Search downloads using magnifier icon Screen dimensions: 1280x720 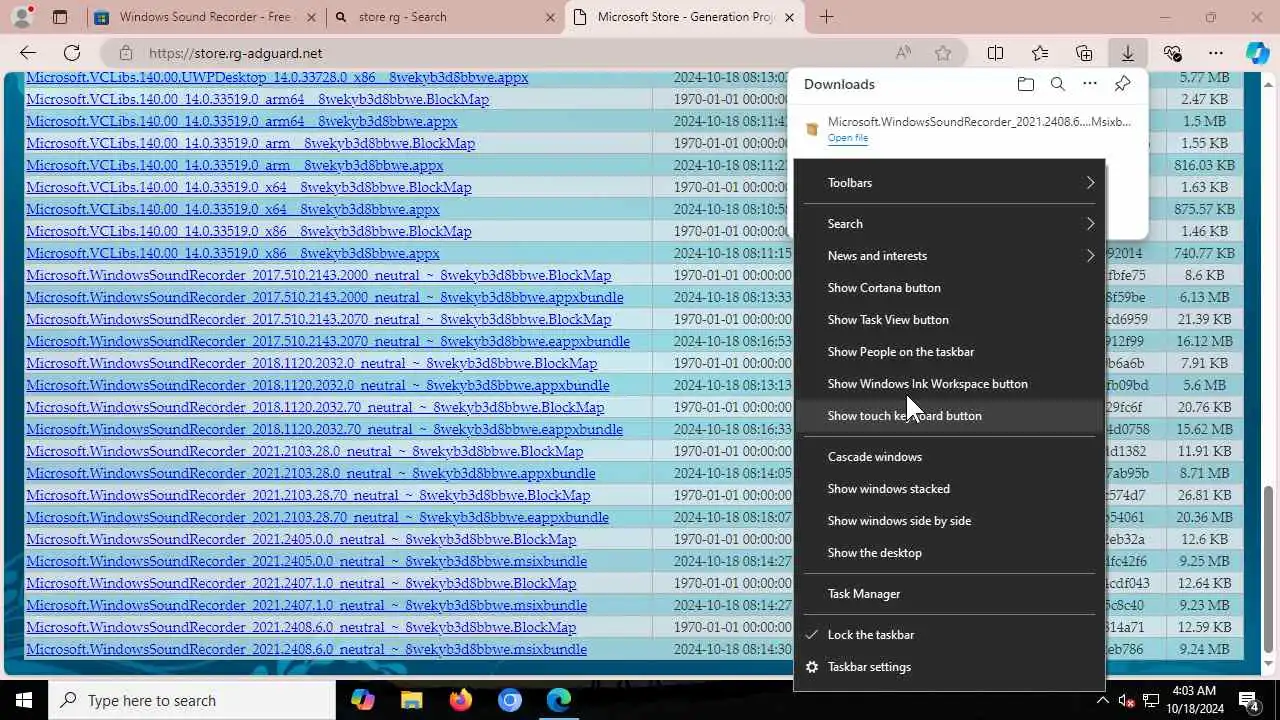[1058, 84]
